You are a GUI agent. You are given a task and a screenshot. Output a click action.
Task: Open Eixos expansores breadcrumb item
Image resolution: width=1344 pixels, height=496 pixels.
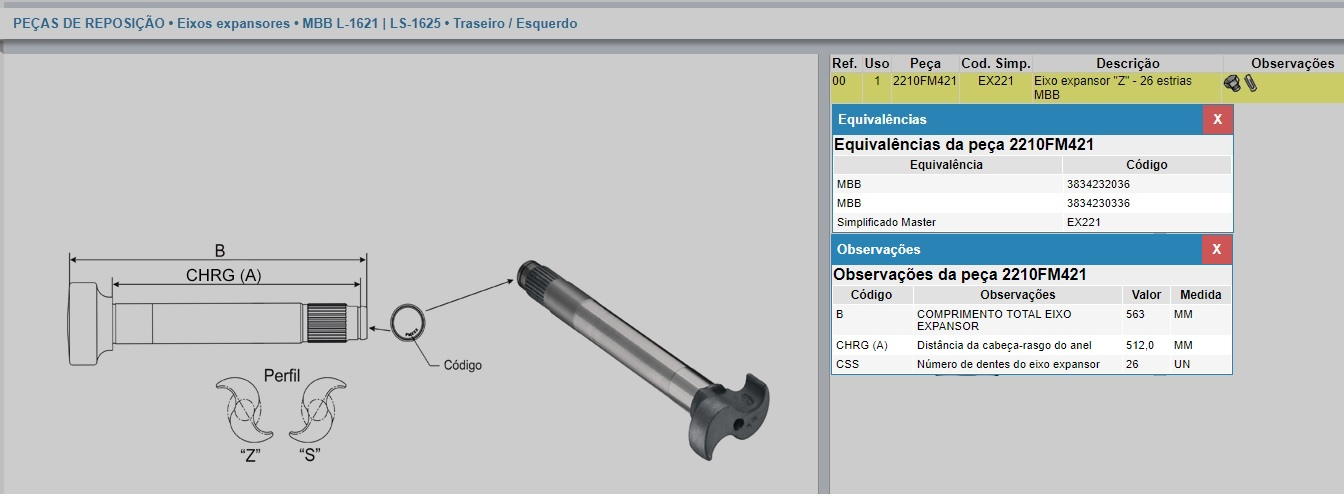tap(234, 23)
